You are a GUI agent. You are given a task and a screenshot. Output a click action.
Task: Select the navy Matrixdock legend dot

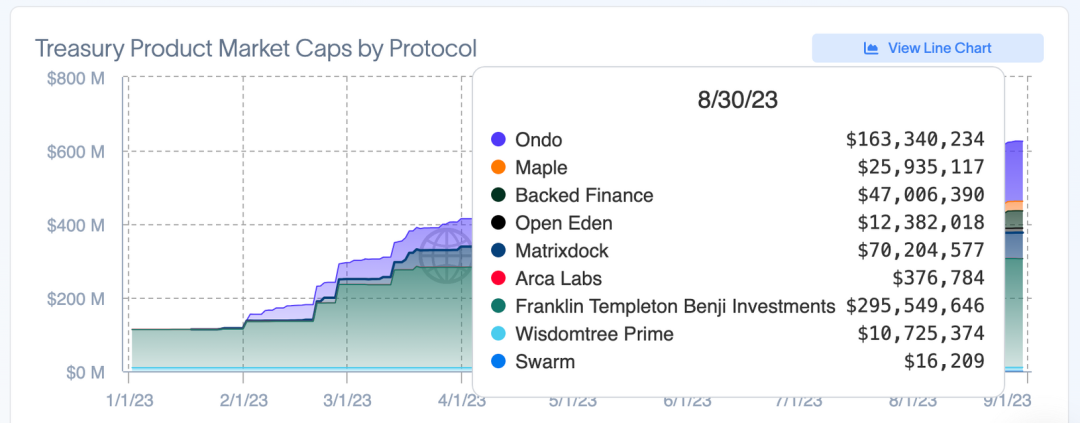click(x=498, y=251)
